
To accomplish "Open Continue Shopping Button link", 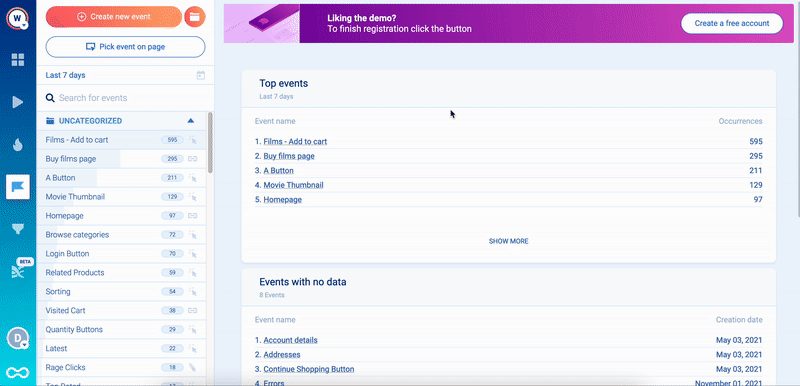I will point(309,369).
